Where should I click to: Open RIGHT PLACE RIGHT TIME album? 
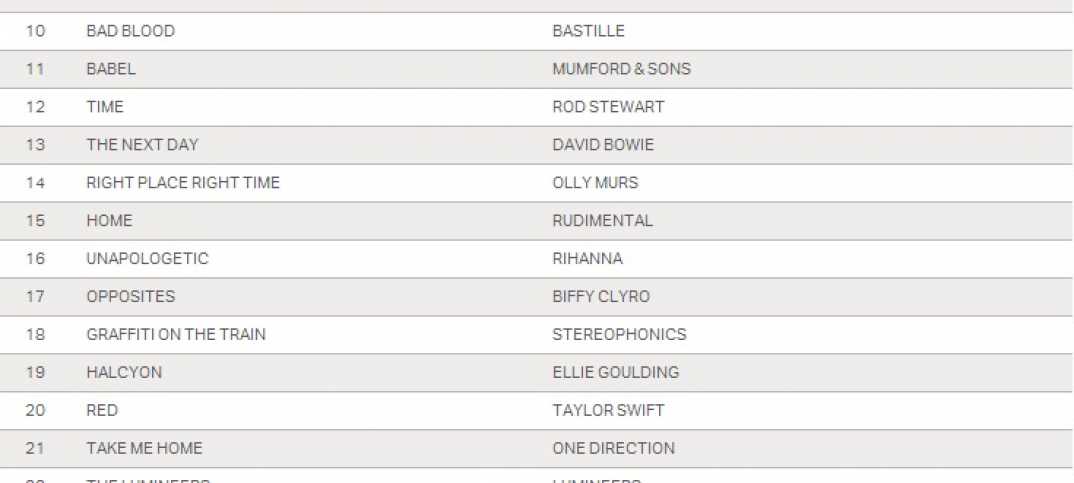pyautogui.click(x=183, y=183)
